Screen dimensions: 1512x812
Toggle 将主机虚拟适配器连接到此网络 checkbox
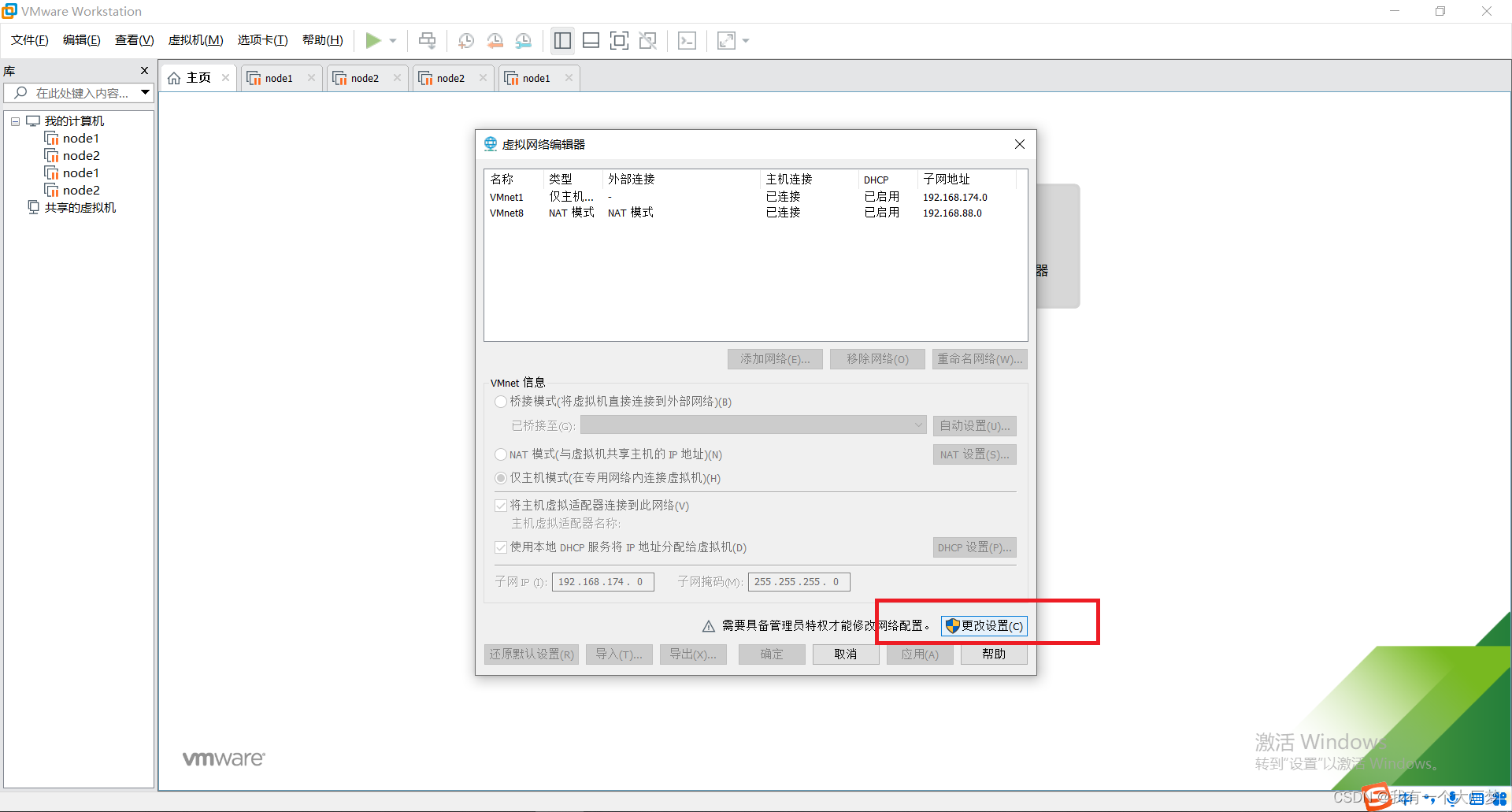501,506
